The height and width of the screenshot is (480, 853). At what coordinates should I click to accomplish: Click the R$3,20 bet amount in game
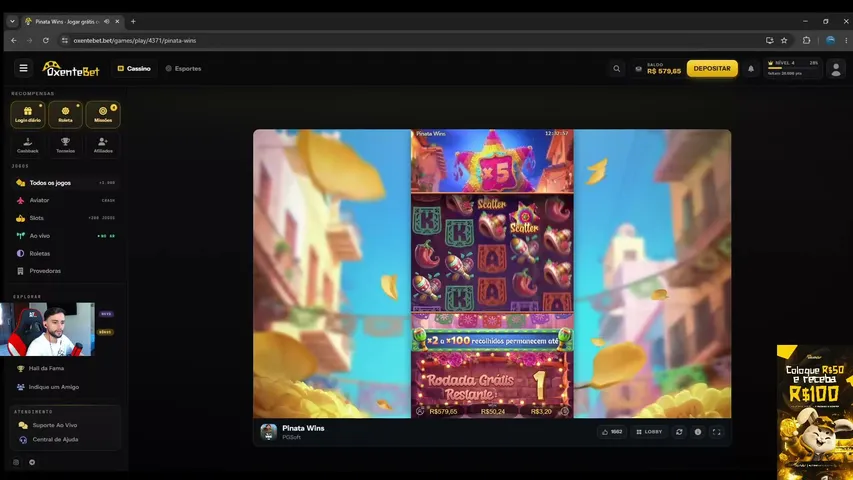(541, 411)
